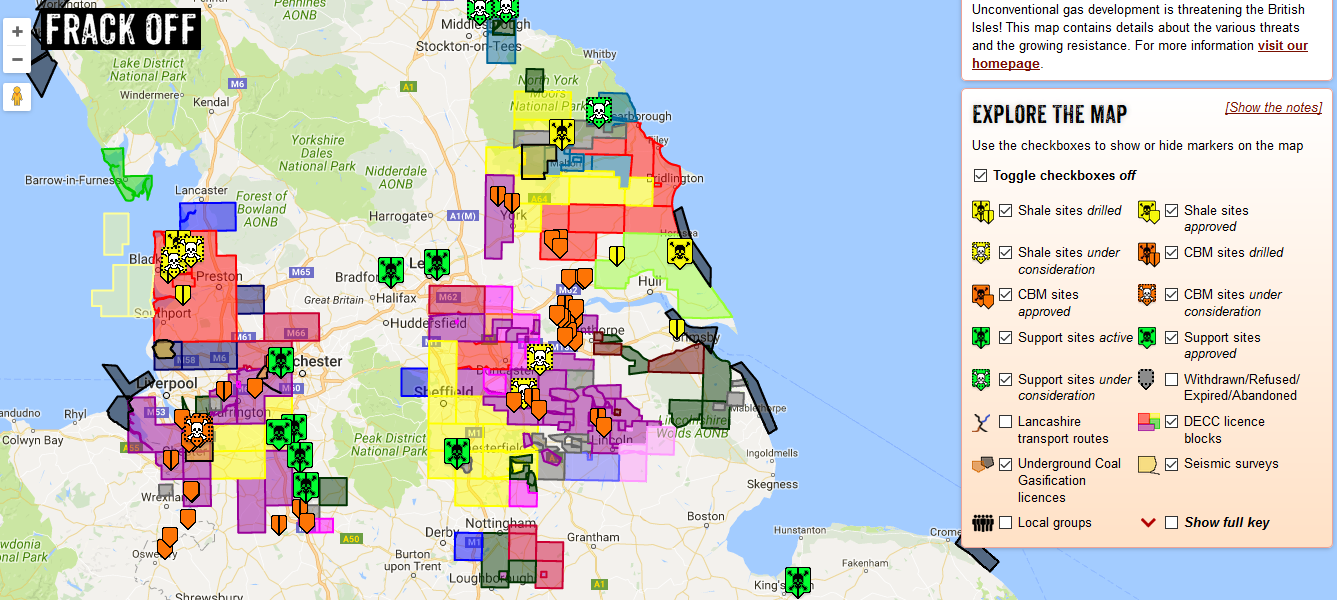Screen dimensions: 1337x600
Task: Select the Street View pegman icon
Action: pos(17,97)
